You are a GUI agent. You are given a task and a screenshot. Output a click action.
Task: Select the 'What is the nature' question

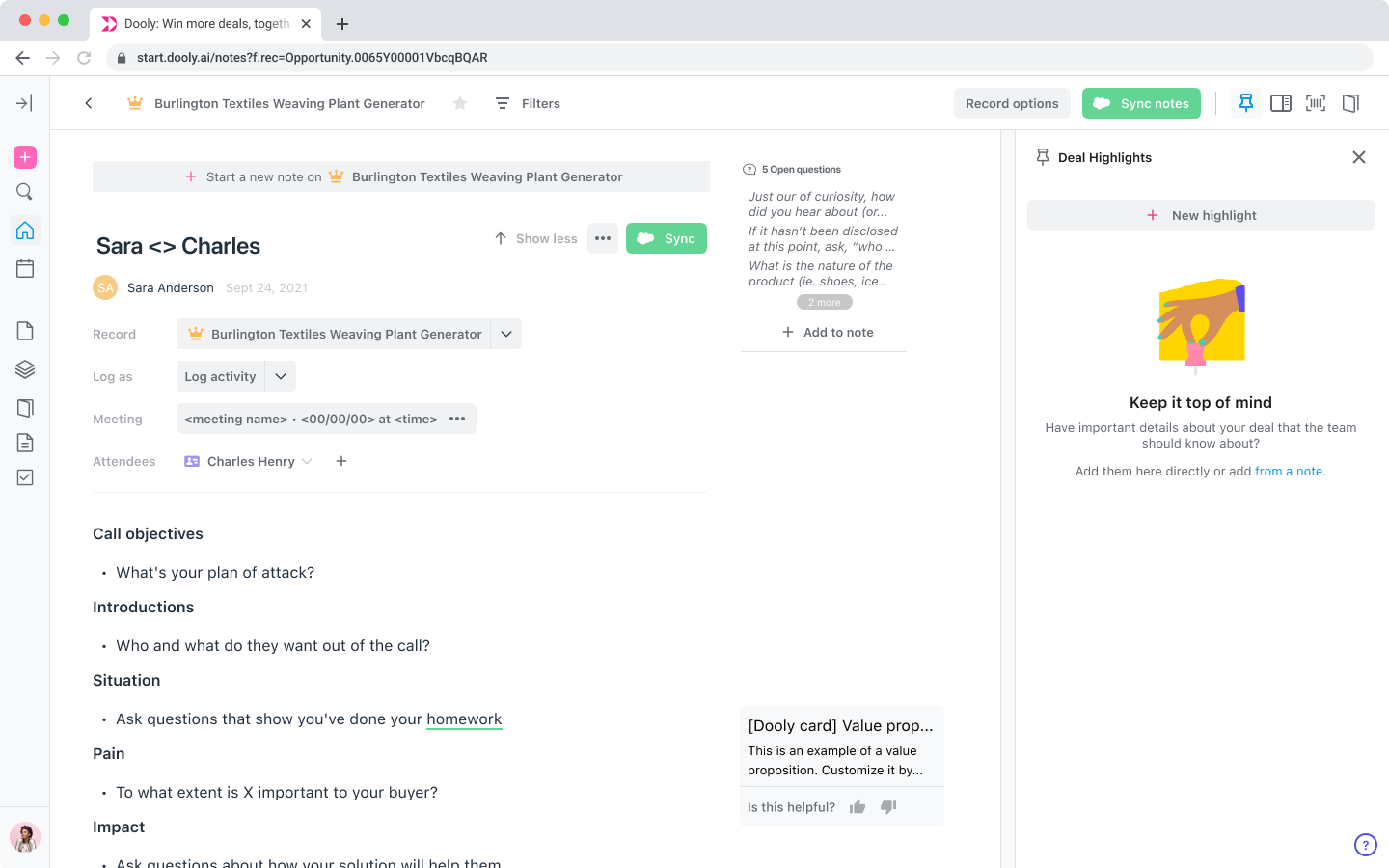pos(821,273)
